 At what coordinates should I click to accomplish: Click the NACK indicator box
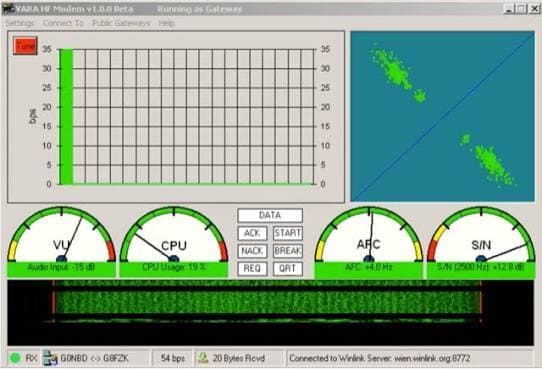tap(252, 251)
